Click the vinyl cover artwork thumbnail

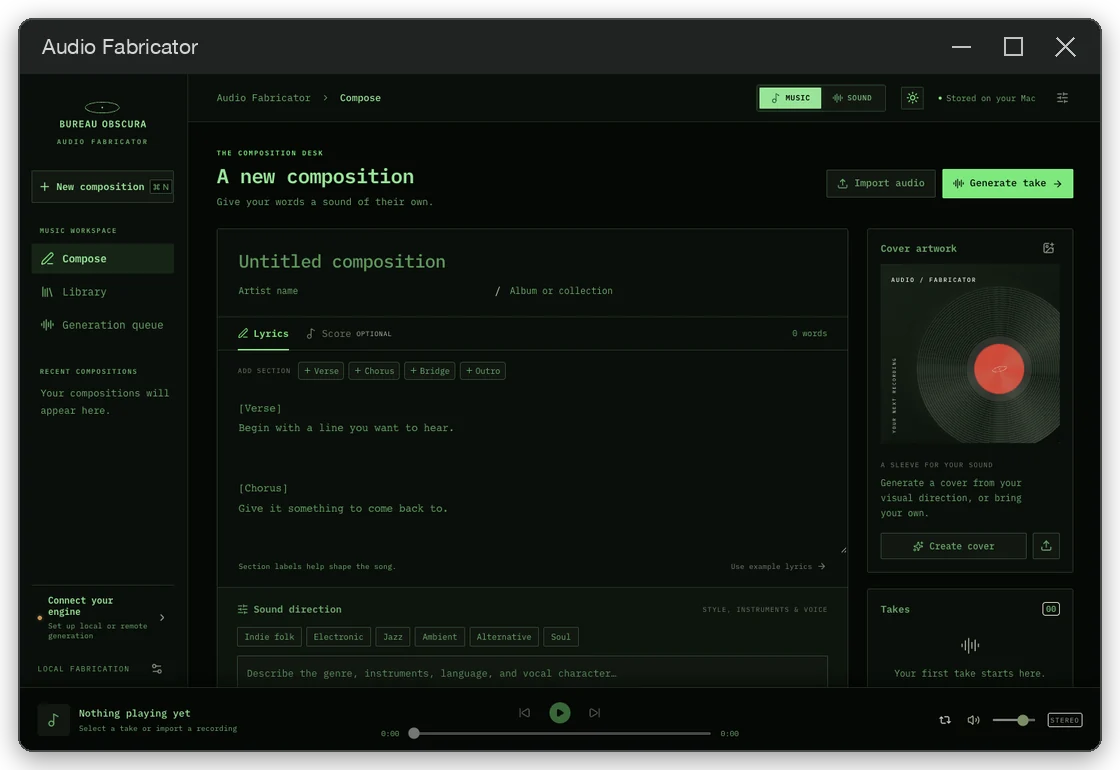coord(970,354)
